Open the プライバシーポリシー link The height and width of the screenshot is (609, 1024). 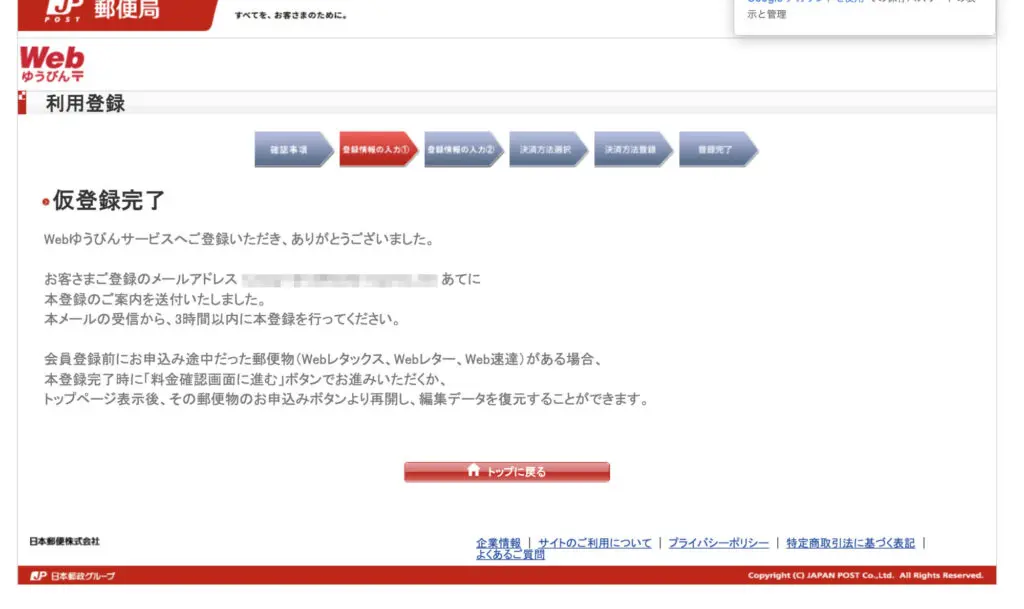point(718,543)
